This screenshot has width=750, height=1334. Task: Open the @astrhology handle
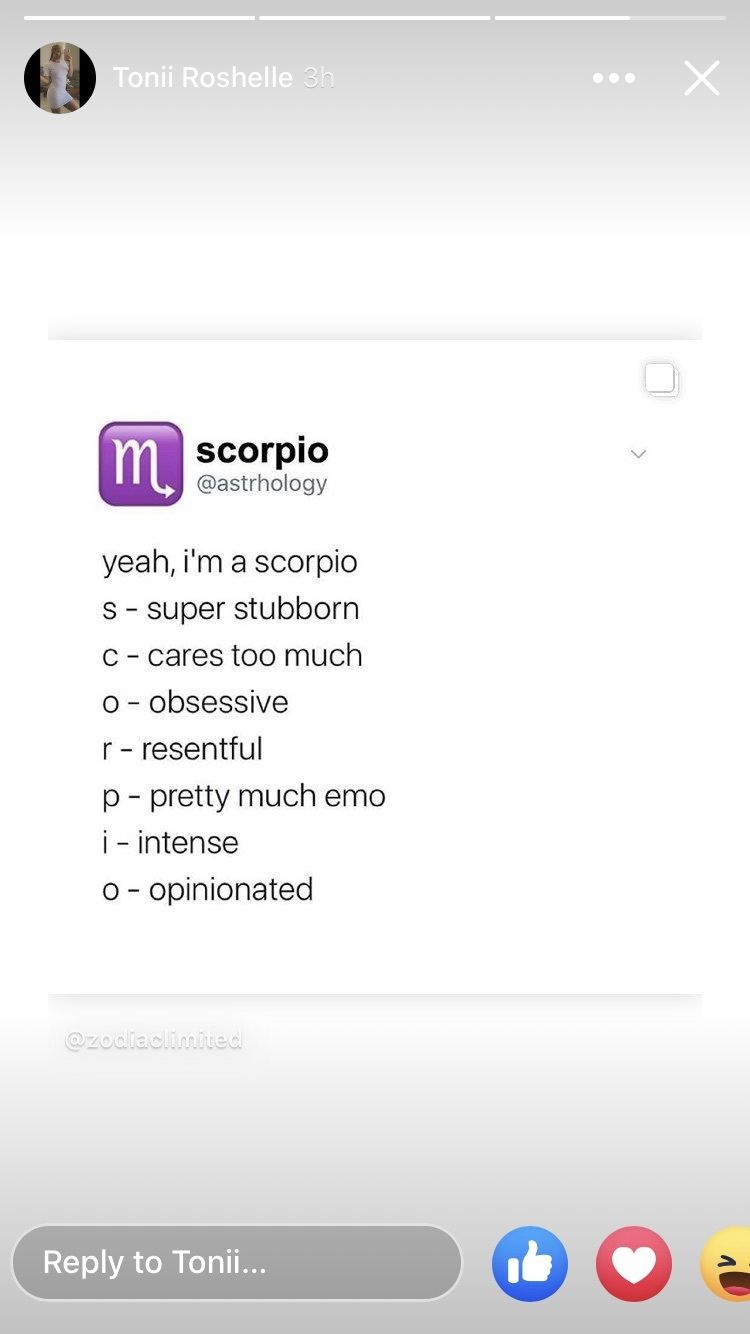point(262,484)
